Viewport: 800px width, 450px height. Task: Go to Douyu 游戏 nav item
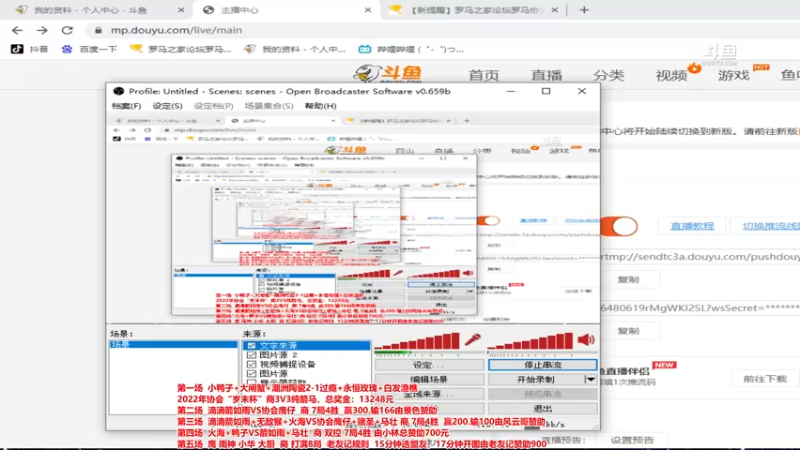click(x=734, y=76)
